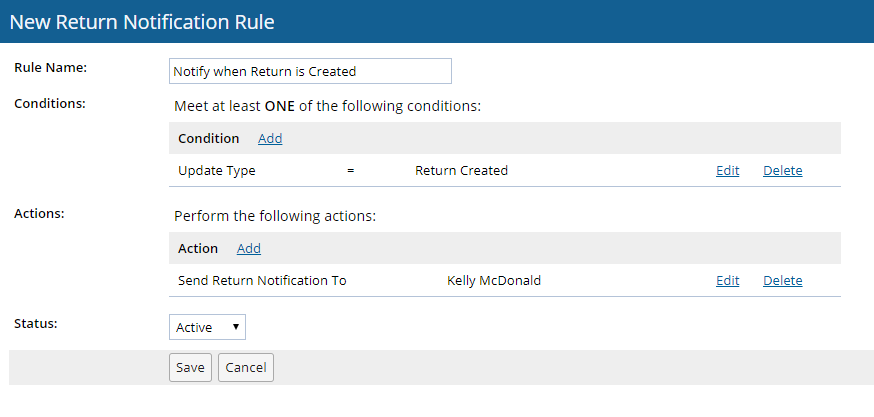Delete the Return Created condition
874x417 pixels.
click(782, 171)
